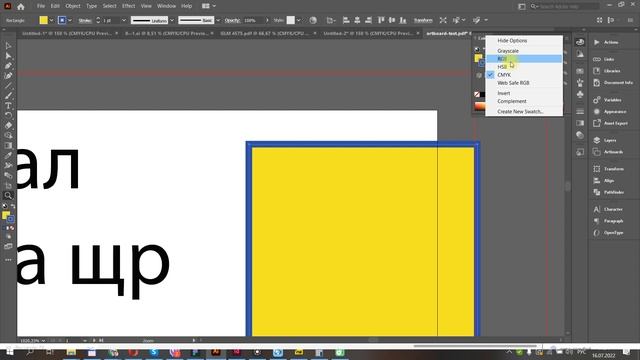Screen dimensions: 640x360
Task: Open the Links panel
Action: click(604, 59)
